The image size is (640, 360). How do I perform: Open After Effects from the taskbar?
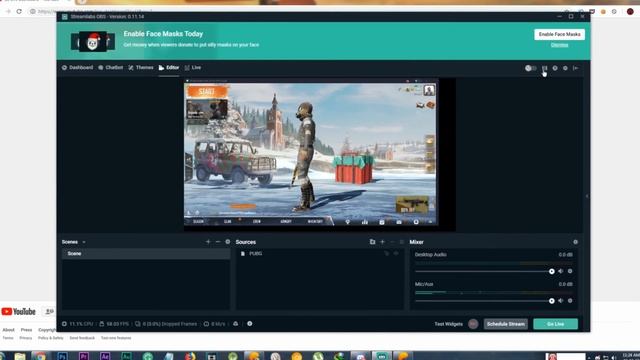(x=105, y=356)
